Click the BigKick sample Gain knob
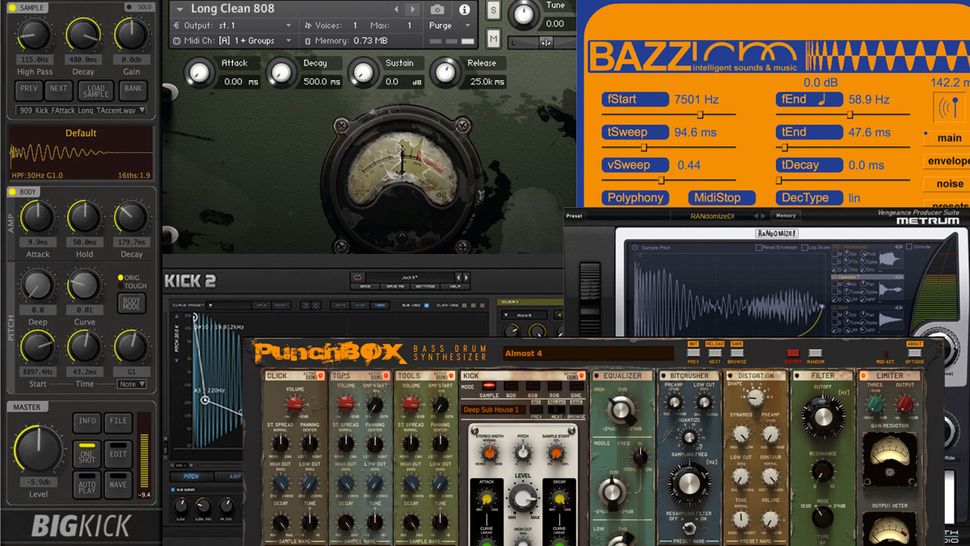970x546 pixels. coord(131,34)
